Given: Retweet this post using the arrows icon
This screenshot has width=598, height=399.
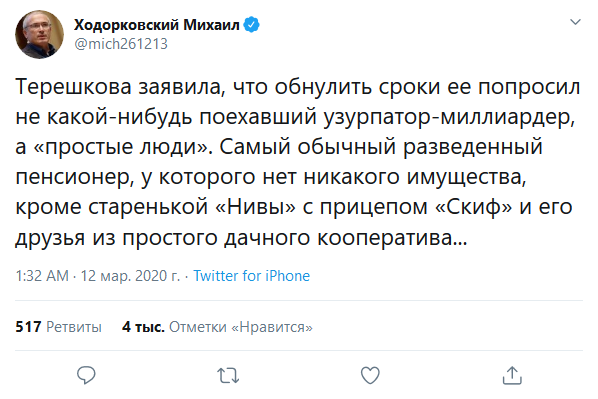Looking at the screenshot, I should point(228,375).
